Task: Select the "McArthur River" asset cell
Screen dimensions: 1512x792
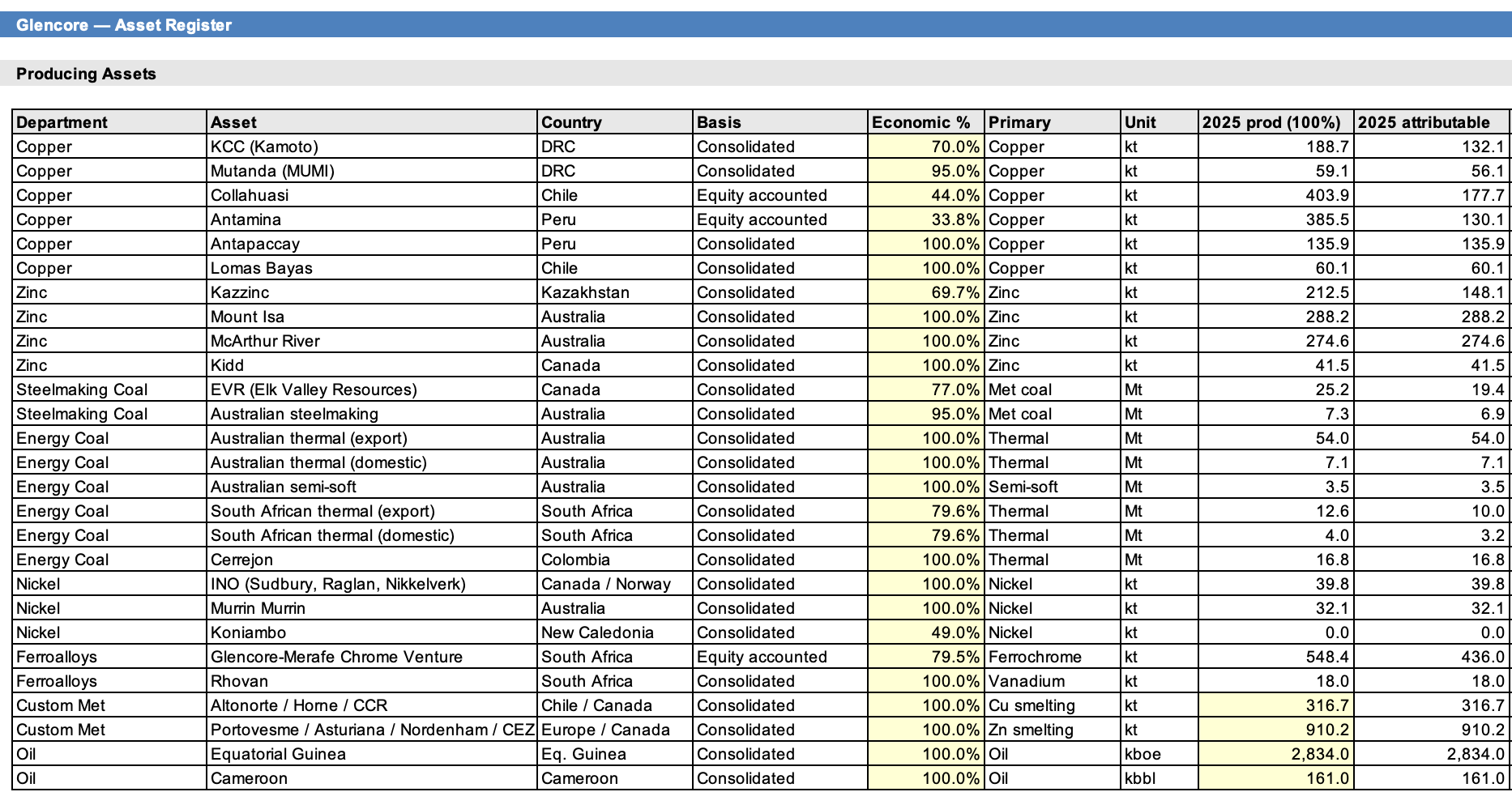Action: (372, 341)
